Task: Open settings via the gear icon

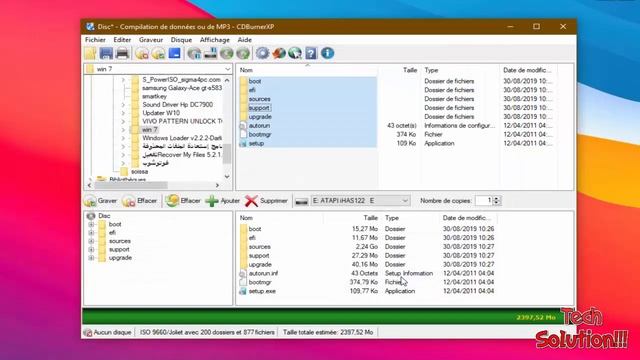Action: [262, 53]
